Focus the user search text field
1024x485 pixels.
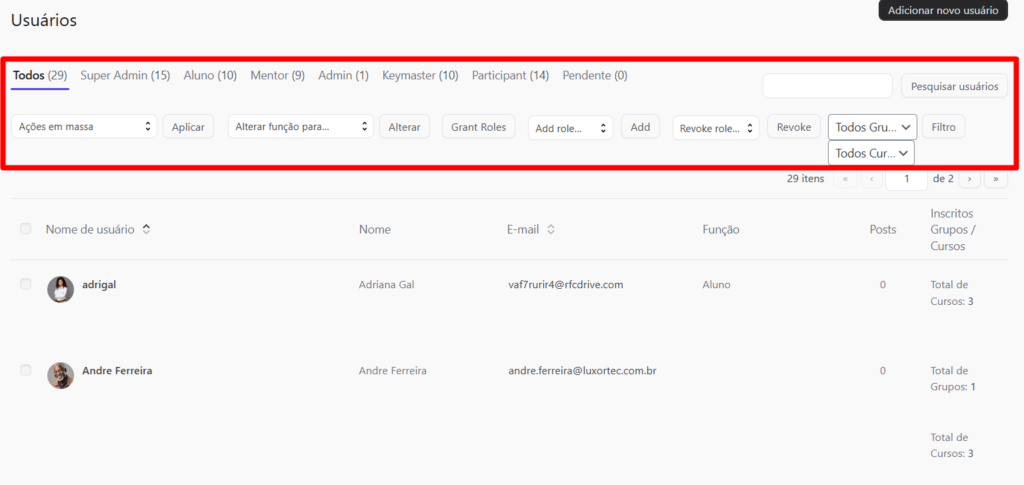[827, 86]
